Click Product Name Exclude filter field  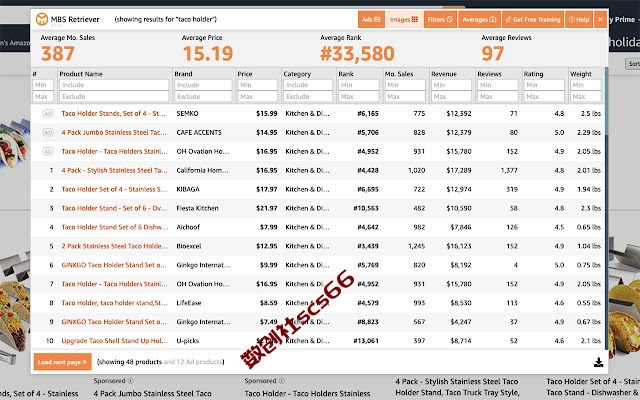point(114,96)
